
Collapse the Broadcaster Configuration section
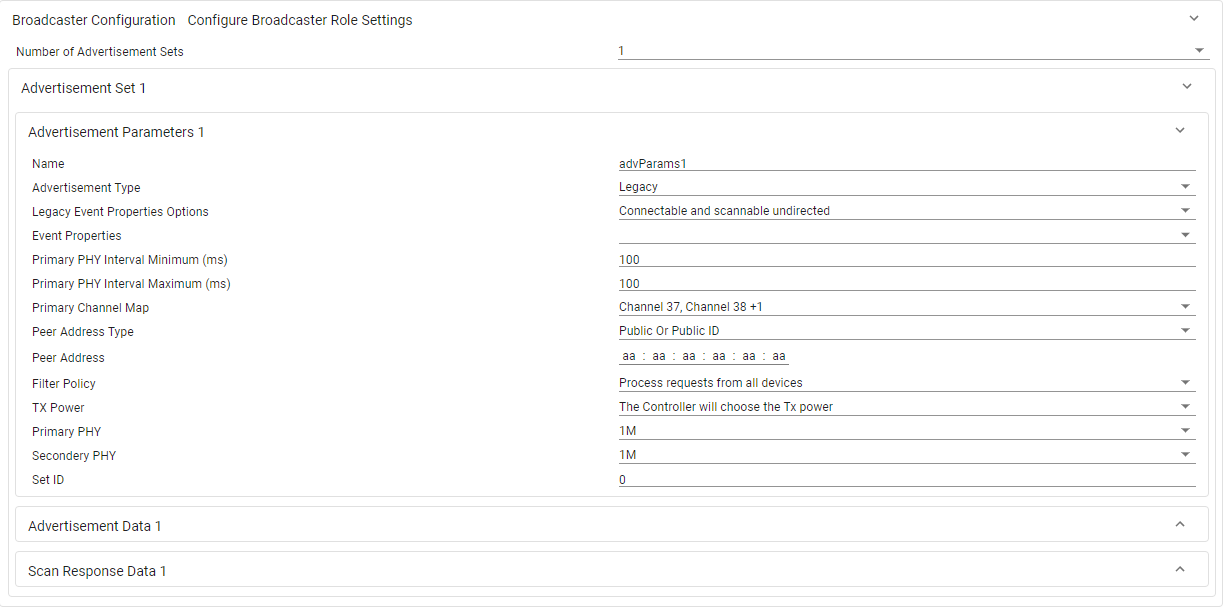pyautogui.click(x=1193, y=18)
